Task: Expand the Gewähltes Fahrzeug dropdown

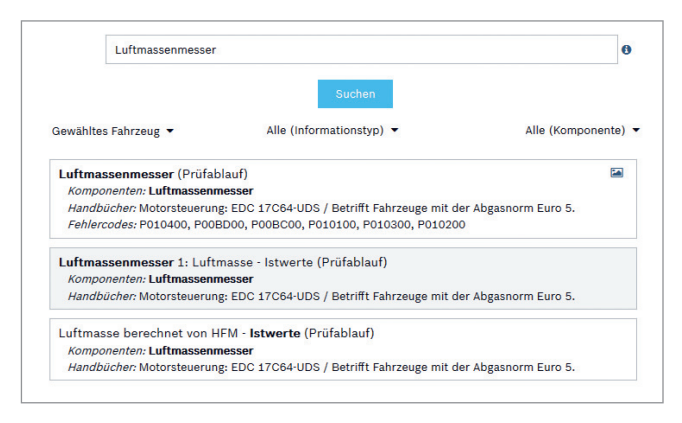Action: pos(112,131)
